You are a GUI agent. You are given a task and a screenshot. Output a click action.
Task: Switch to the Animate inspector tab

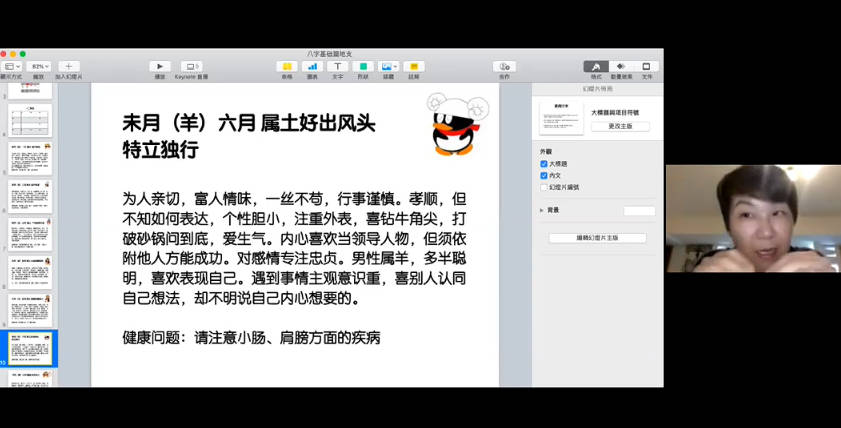pos(621,66)
